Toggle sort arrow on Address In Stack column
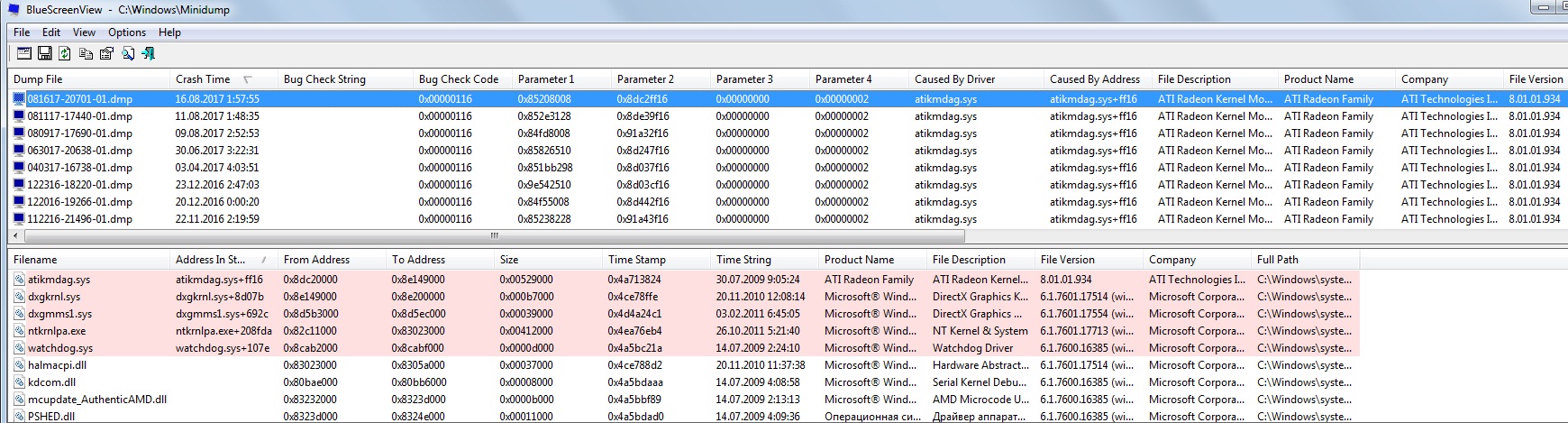This screenshot has height=423, width=1568. click(x=263, y=260)
